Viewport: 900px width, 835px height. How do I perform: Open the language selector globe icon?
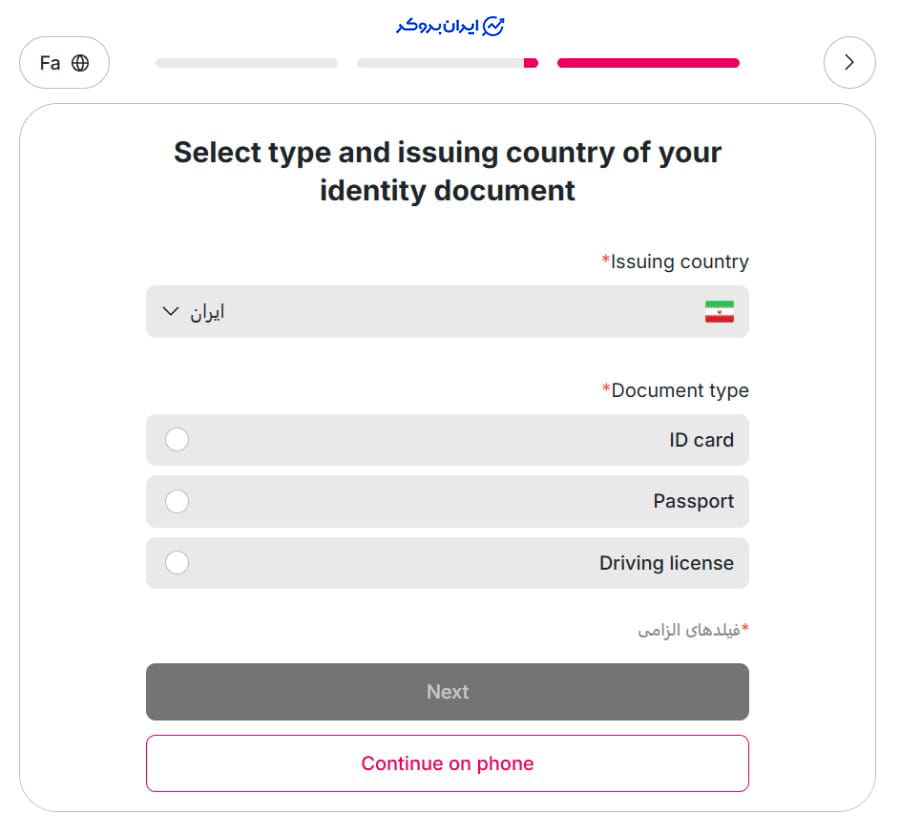pos(79,62)
